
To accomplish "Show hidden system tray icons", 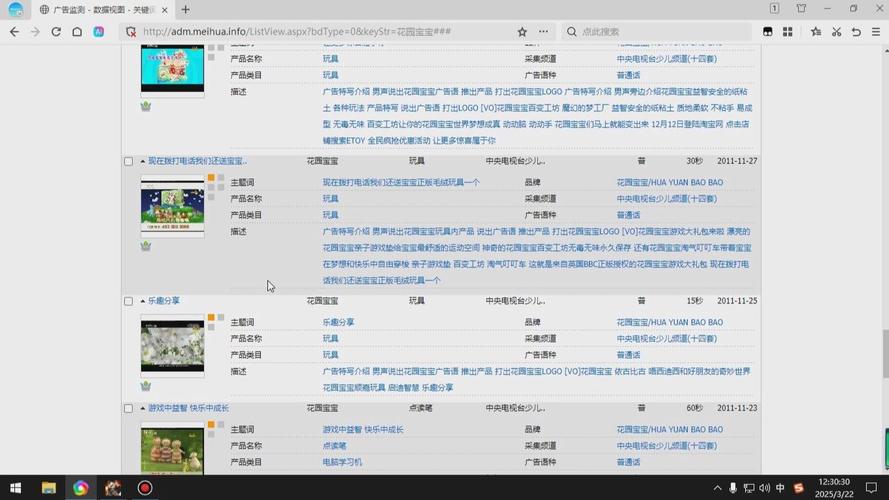I will (717, 488).
